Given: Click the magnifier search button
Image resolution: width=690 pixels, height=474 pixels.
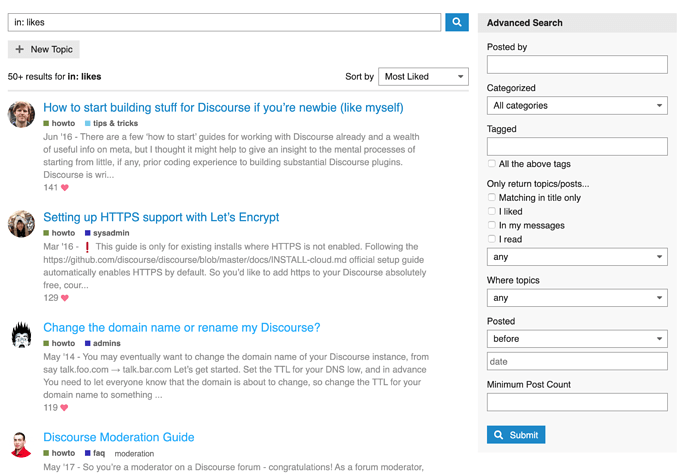Looking at the screenshot, I should tap(456, 22).
